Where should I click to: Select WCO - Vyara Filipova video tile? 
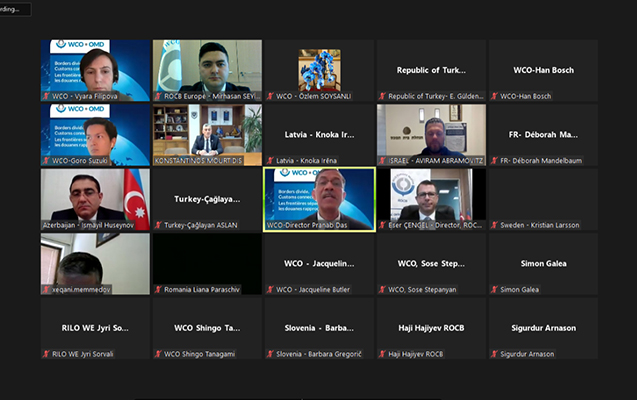pos(95,70)
